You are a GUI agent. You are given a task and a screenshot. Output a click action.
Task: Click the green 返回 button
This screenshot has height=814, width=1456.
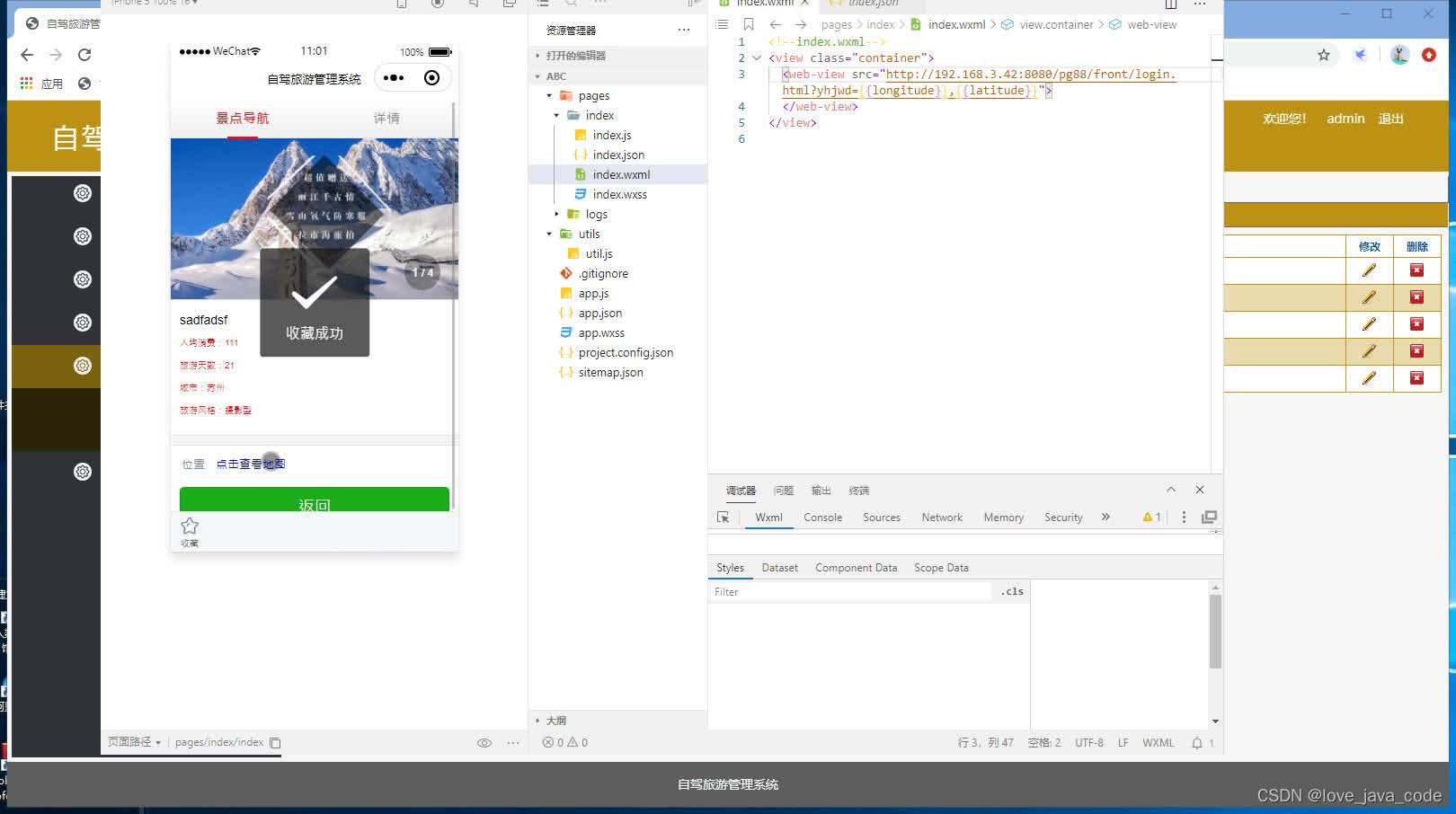pyautogui.click(x=315, y=500)
